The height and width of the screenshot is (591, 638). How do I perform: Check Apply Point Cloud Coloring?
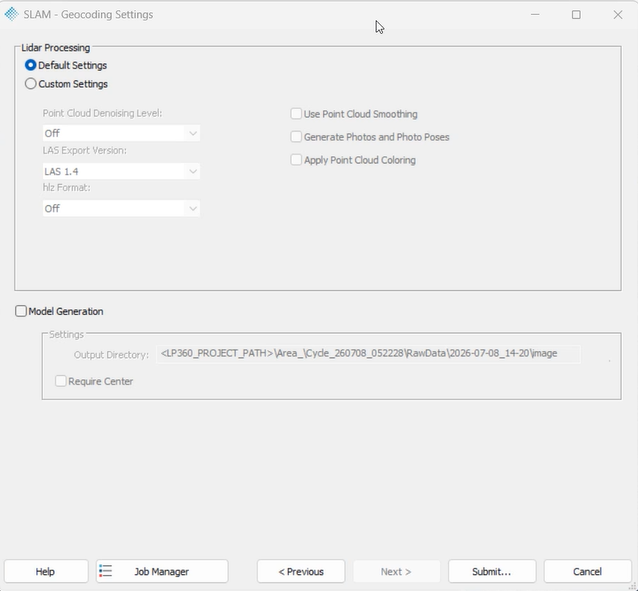pos(296,160)
